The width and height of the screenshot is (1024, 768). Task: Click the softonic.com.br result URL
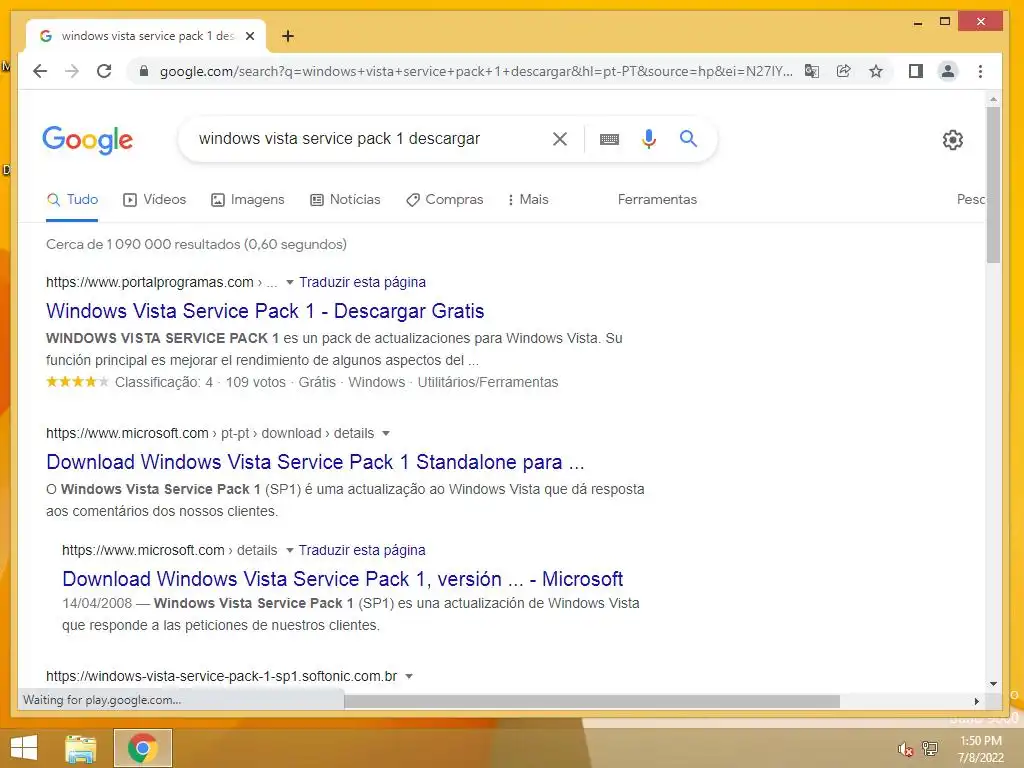click(221, 676)
